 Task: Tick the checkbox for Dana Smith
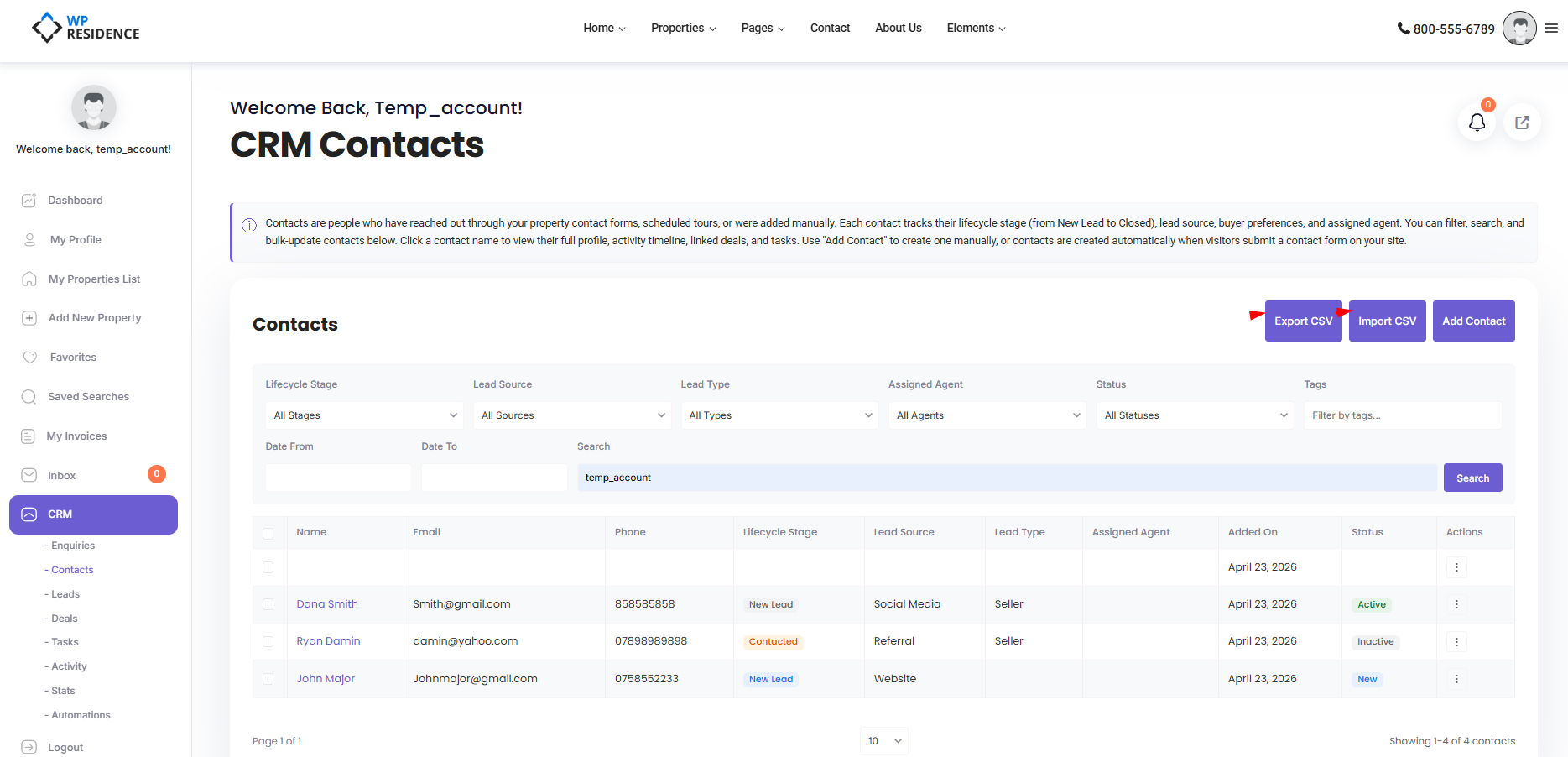click(268, 604)
